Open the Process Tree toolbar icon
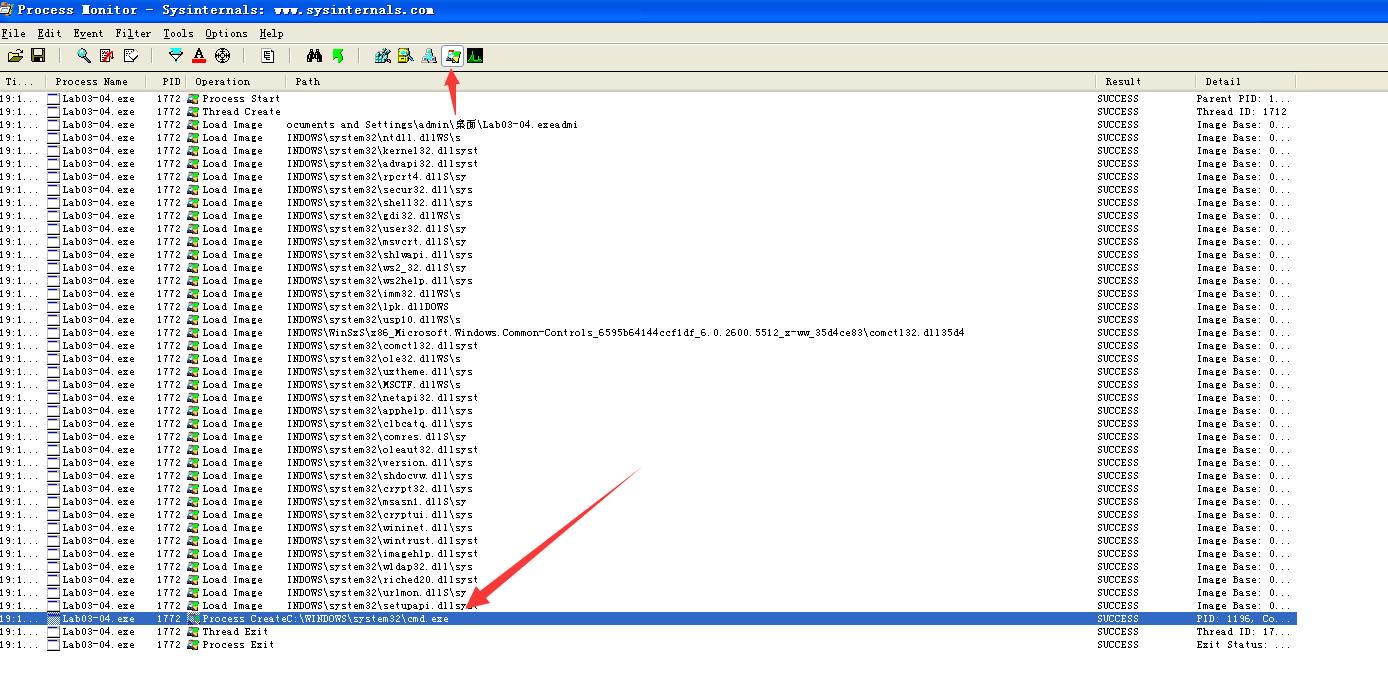The image size is (1388, 678). pos(268,56)
